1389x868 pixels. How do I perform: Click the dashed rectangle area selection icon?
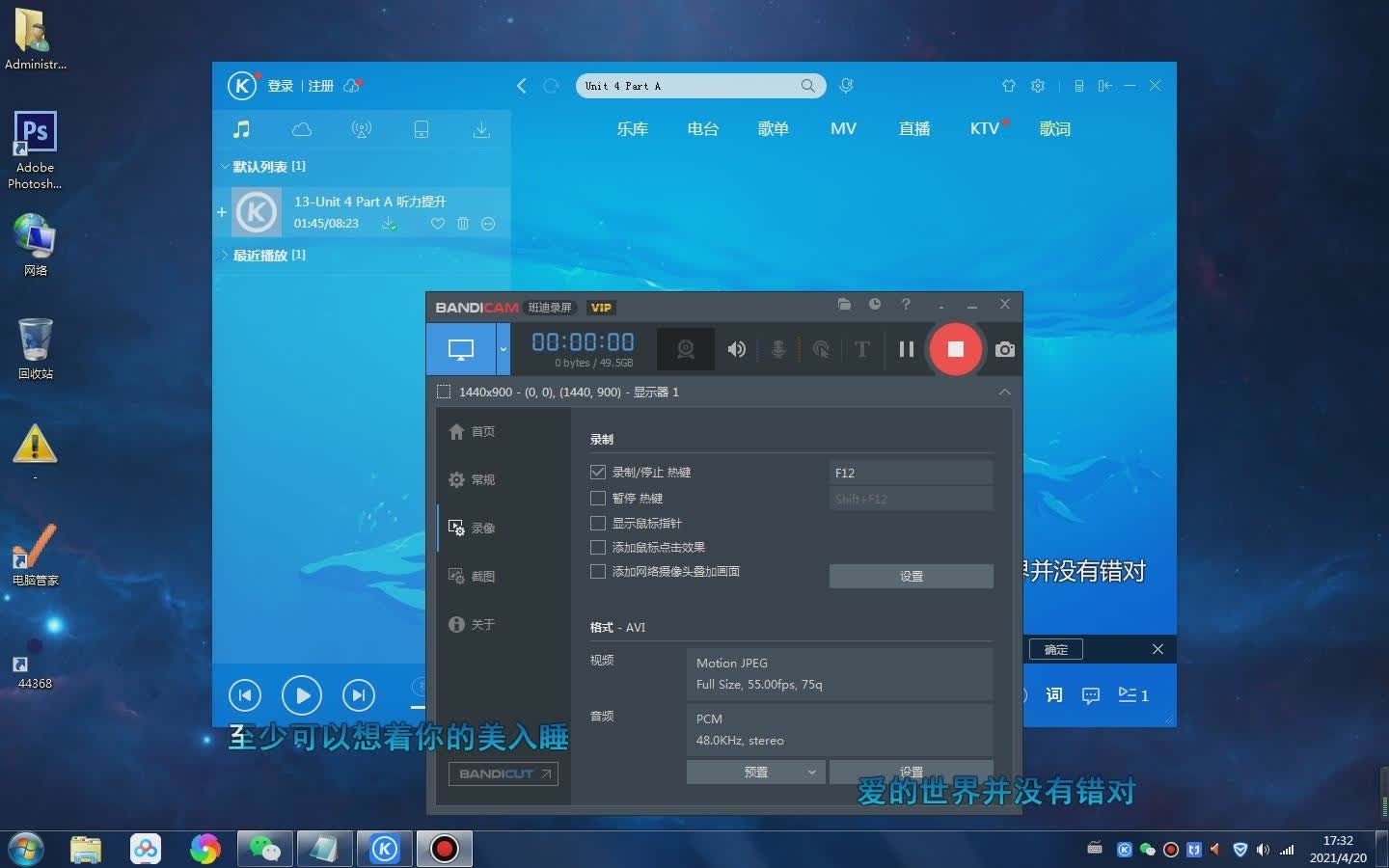click(x=444, y=392)
